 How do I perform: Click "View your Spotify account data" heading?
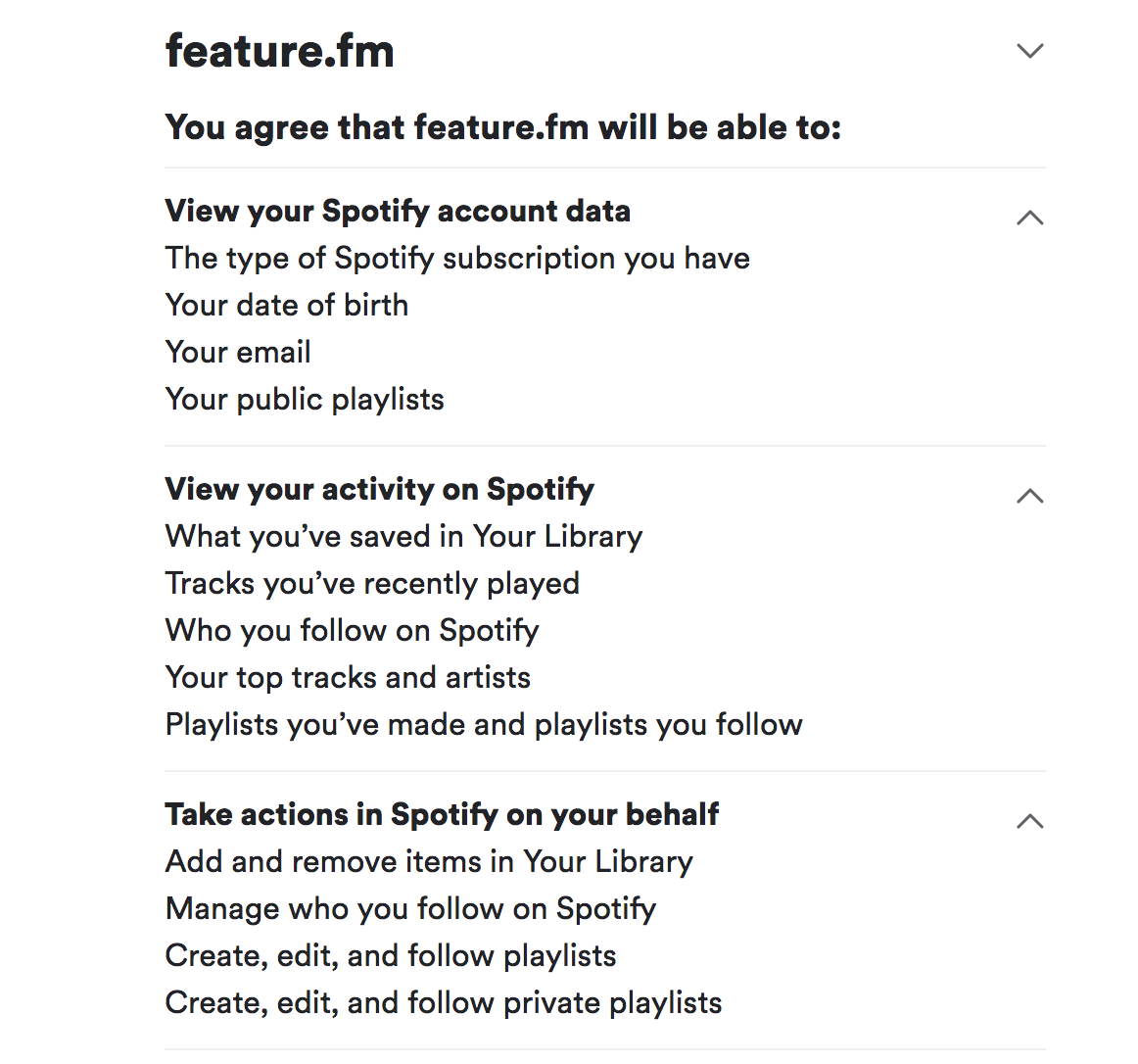click(x=398, y=211)
